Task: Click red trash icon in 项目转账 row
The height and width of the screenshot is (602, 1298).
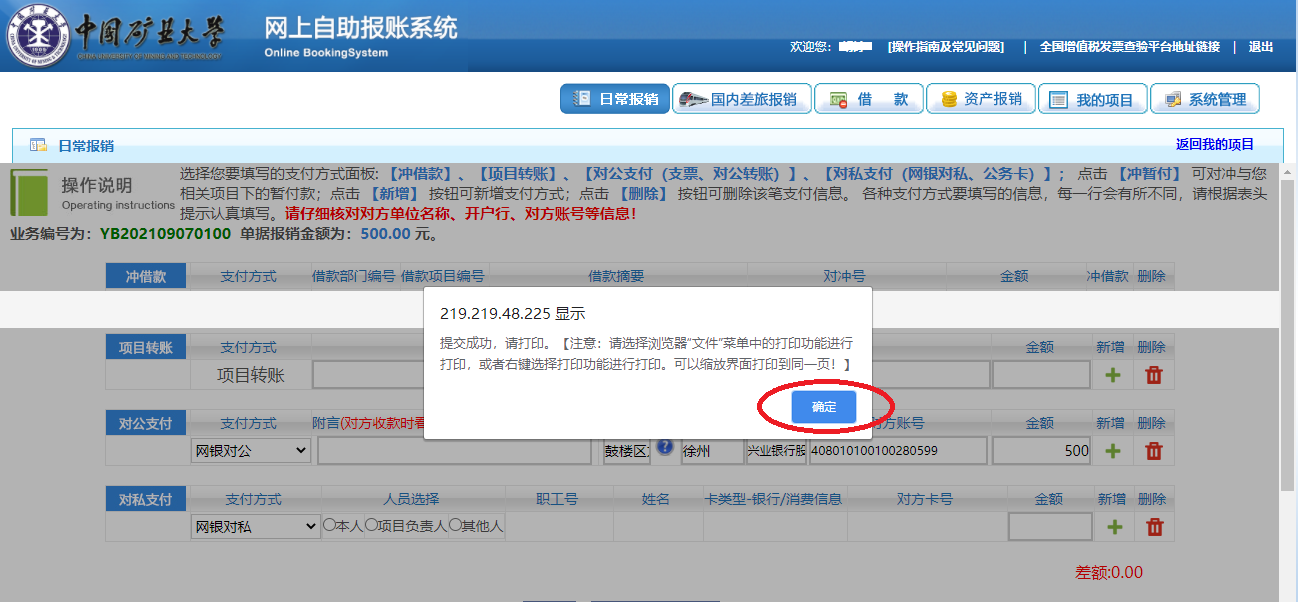Action: pyautogui.click(x=1153, y=375)
